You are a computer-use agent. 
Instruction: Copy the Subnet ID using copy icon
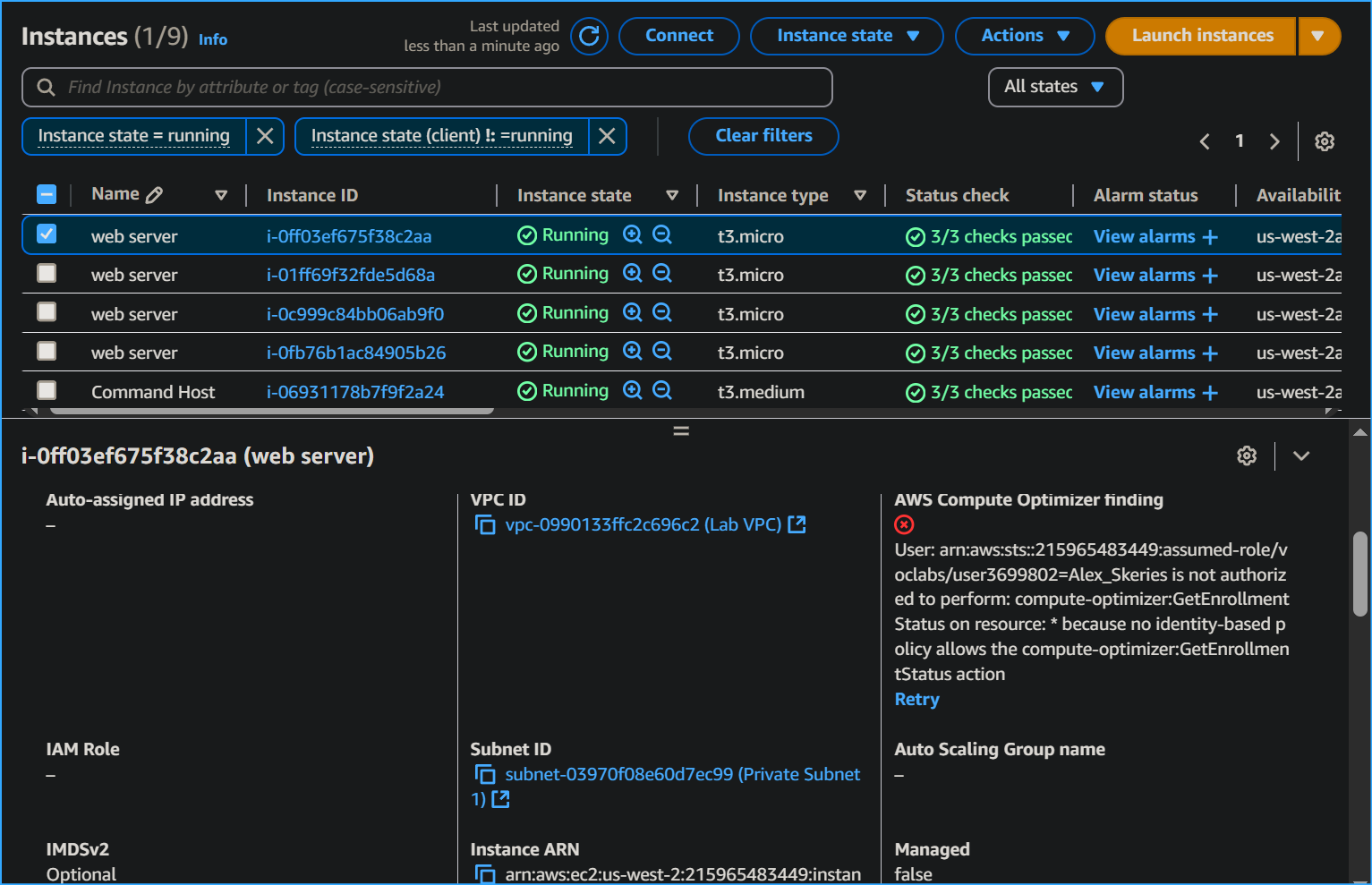click(485, 775)
